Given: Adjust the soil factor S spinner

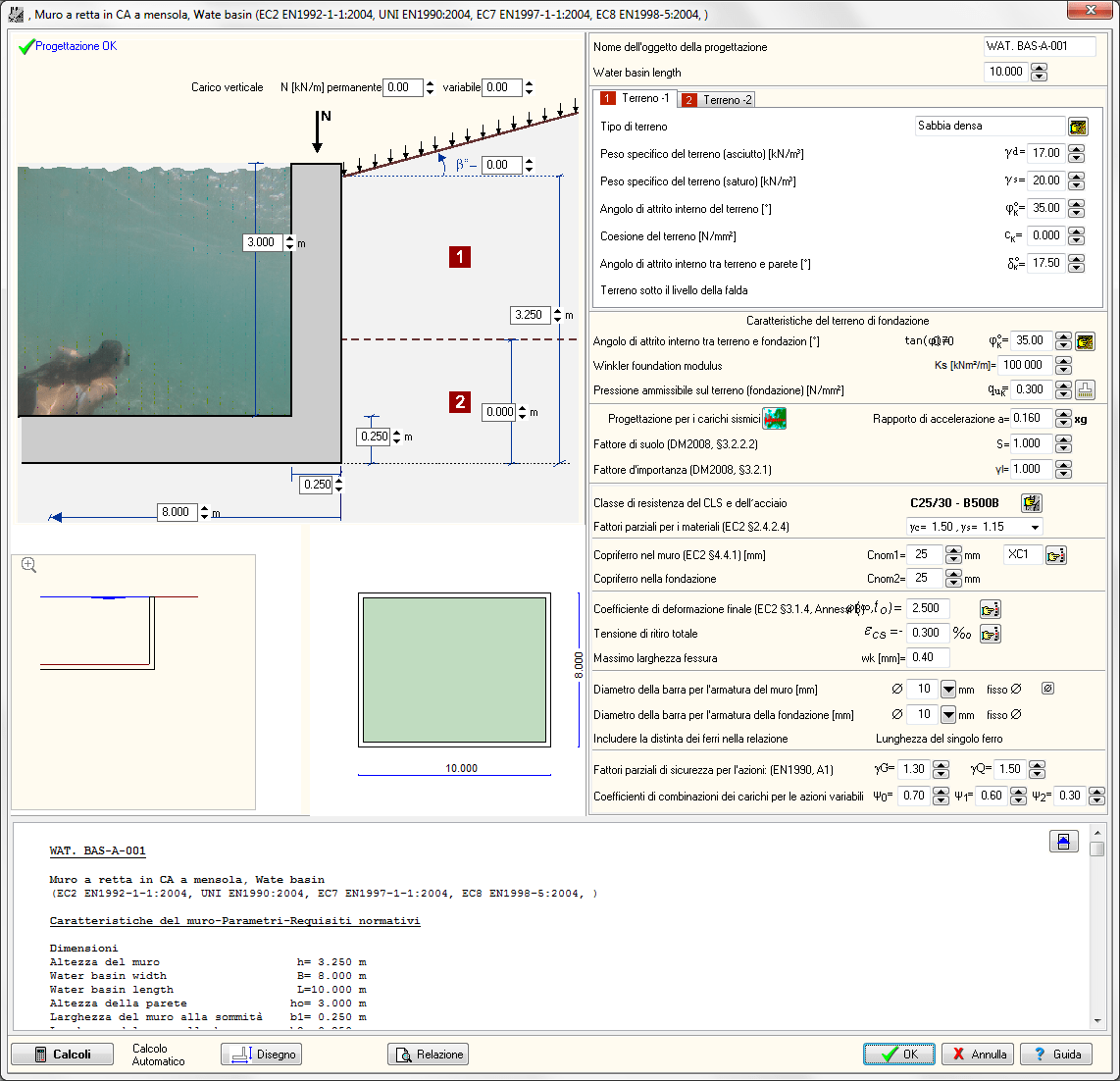Looking at the screenshot, I should pos(1063,444).
